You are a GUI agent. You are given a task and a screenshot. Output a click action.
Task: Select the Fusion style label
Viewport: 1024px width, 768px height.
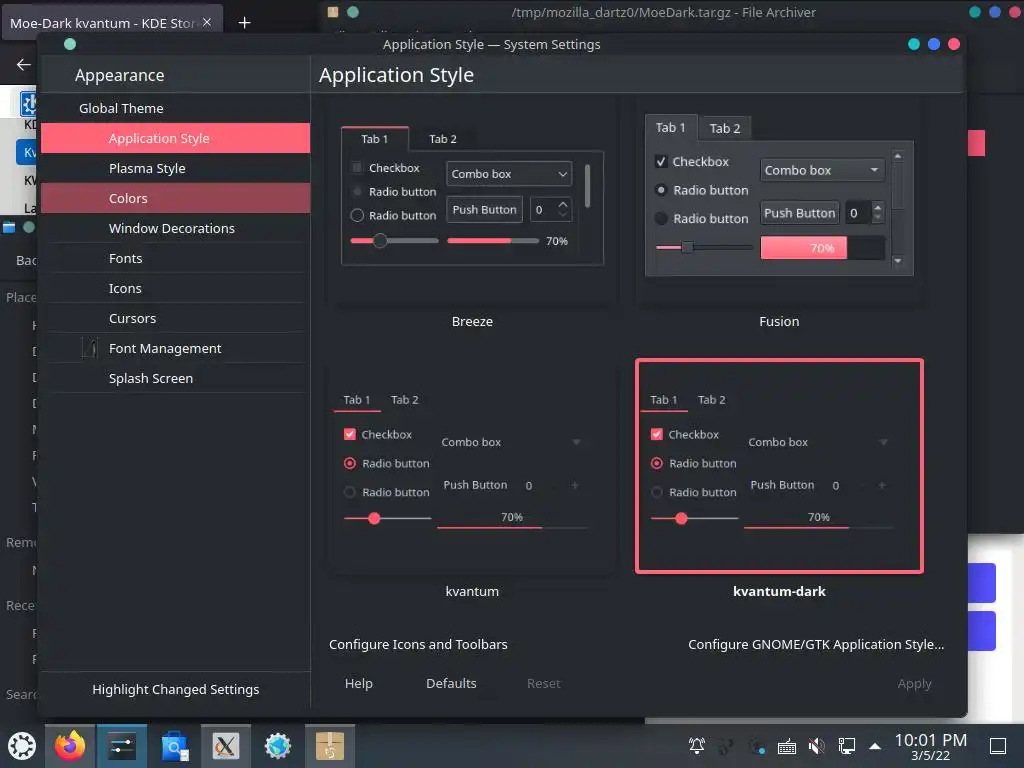tap(779, 321)
